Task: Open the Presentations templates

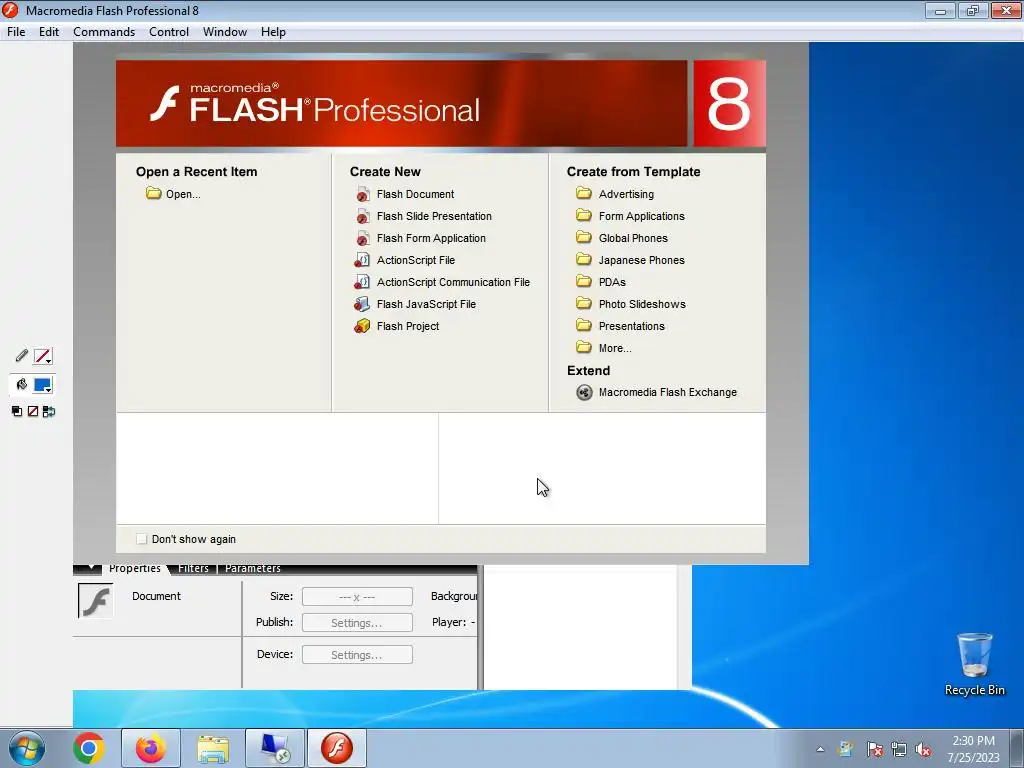Action: tap(632, 326)
